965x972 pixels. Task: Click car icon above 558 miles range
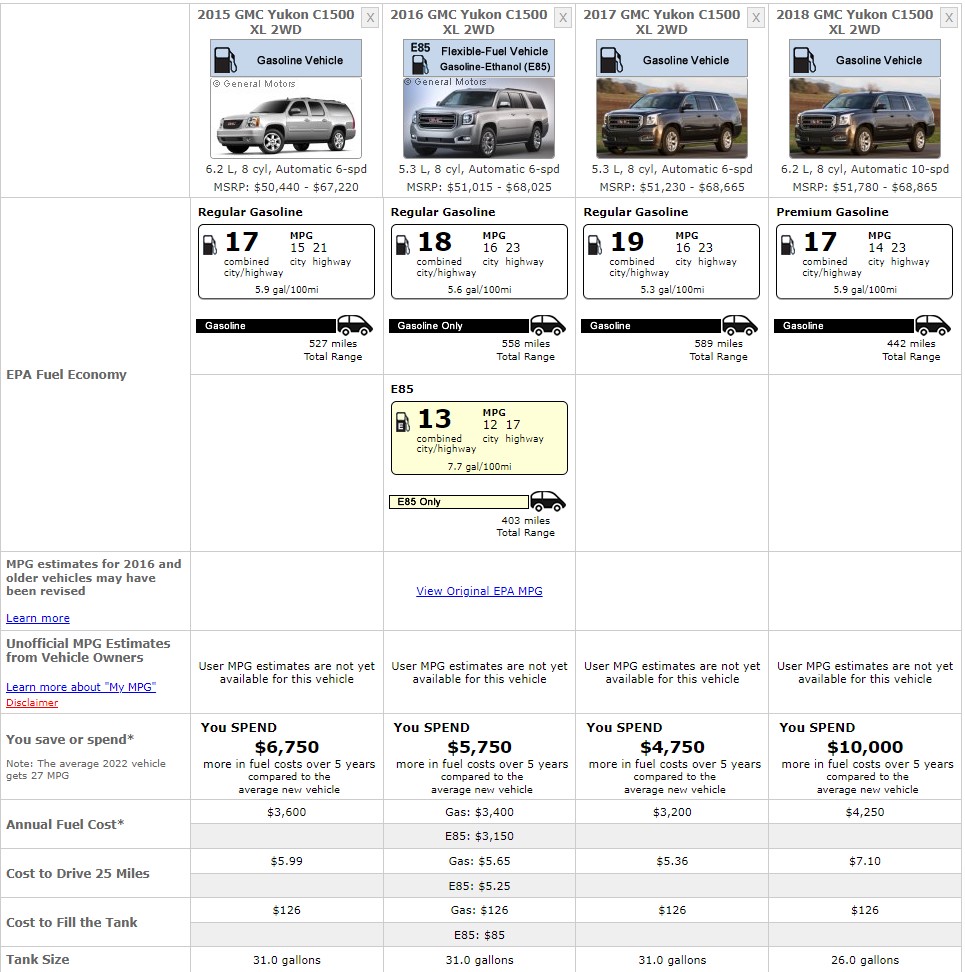548,325
